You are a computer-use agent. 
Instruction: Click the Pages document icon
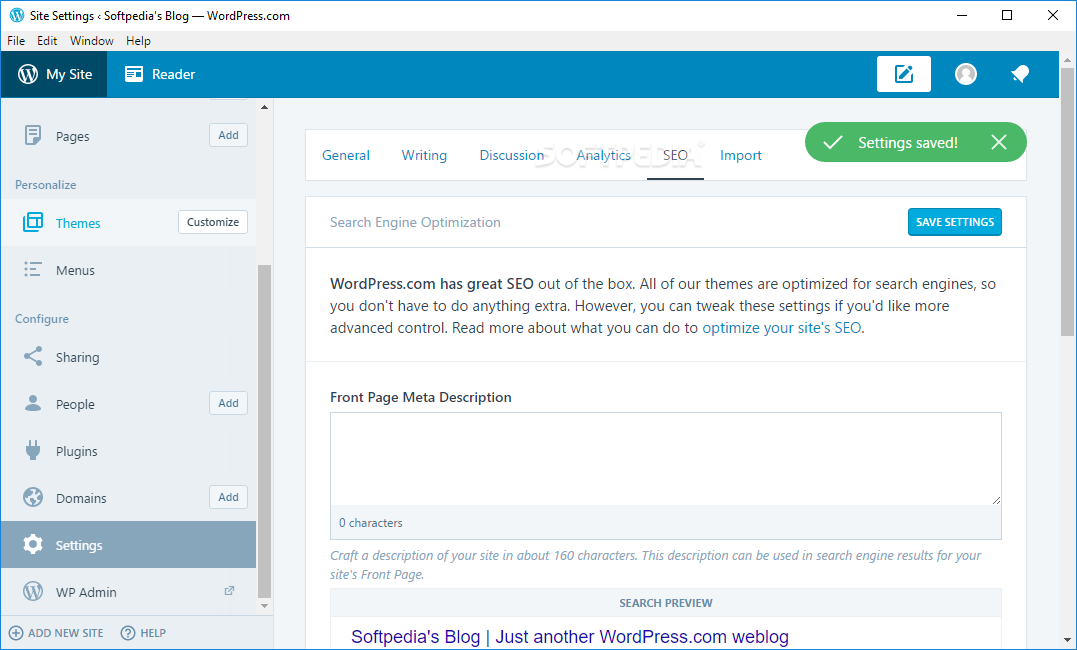(32, 135)
